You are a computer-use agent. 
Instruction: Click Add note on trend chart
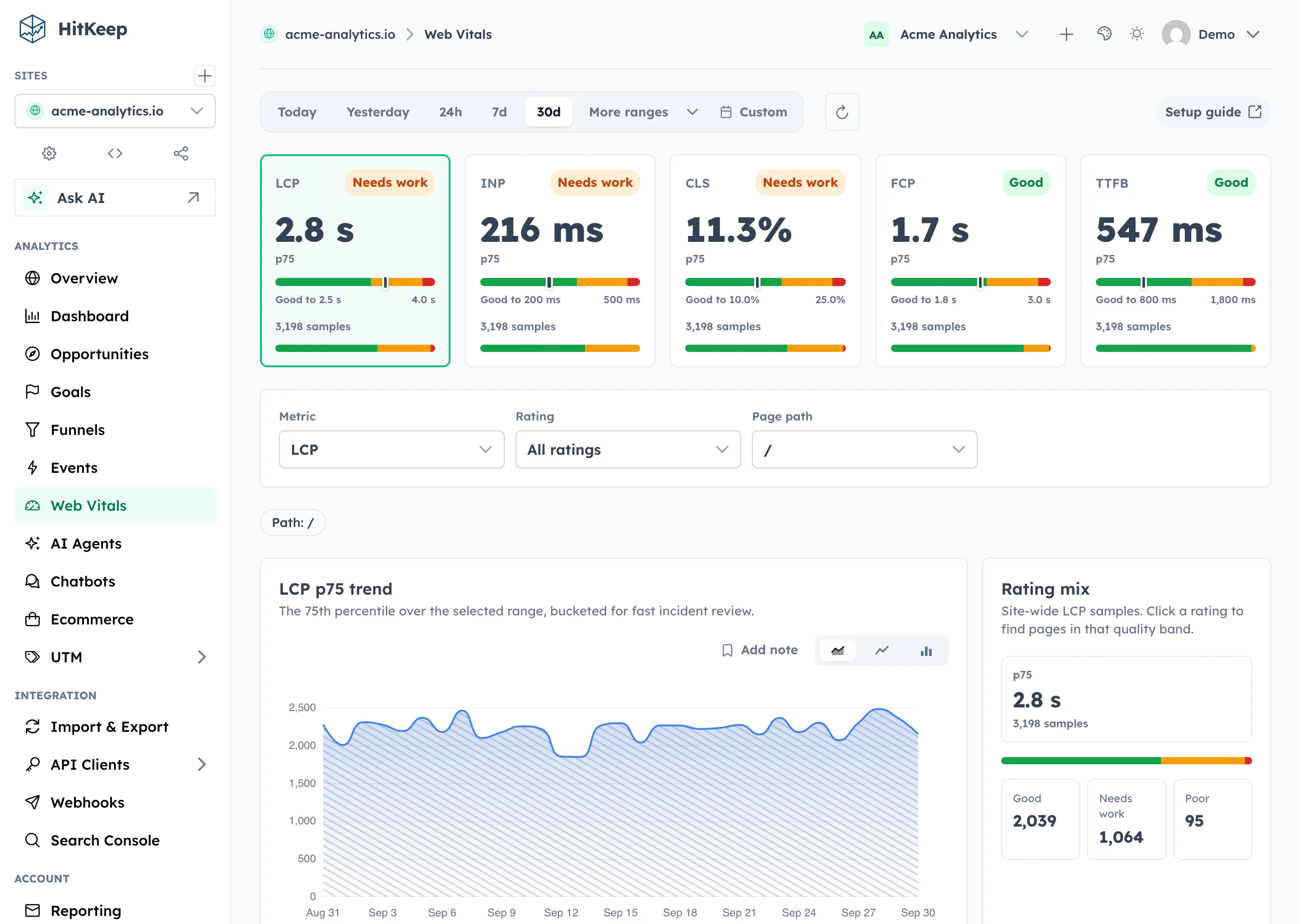tap(760, 650)
